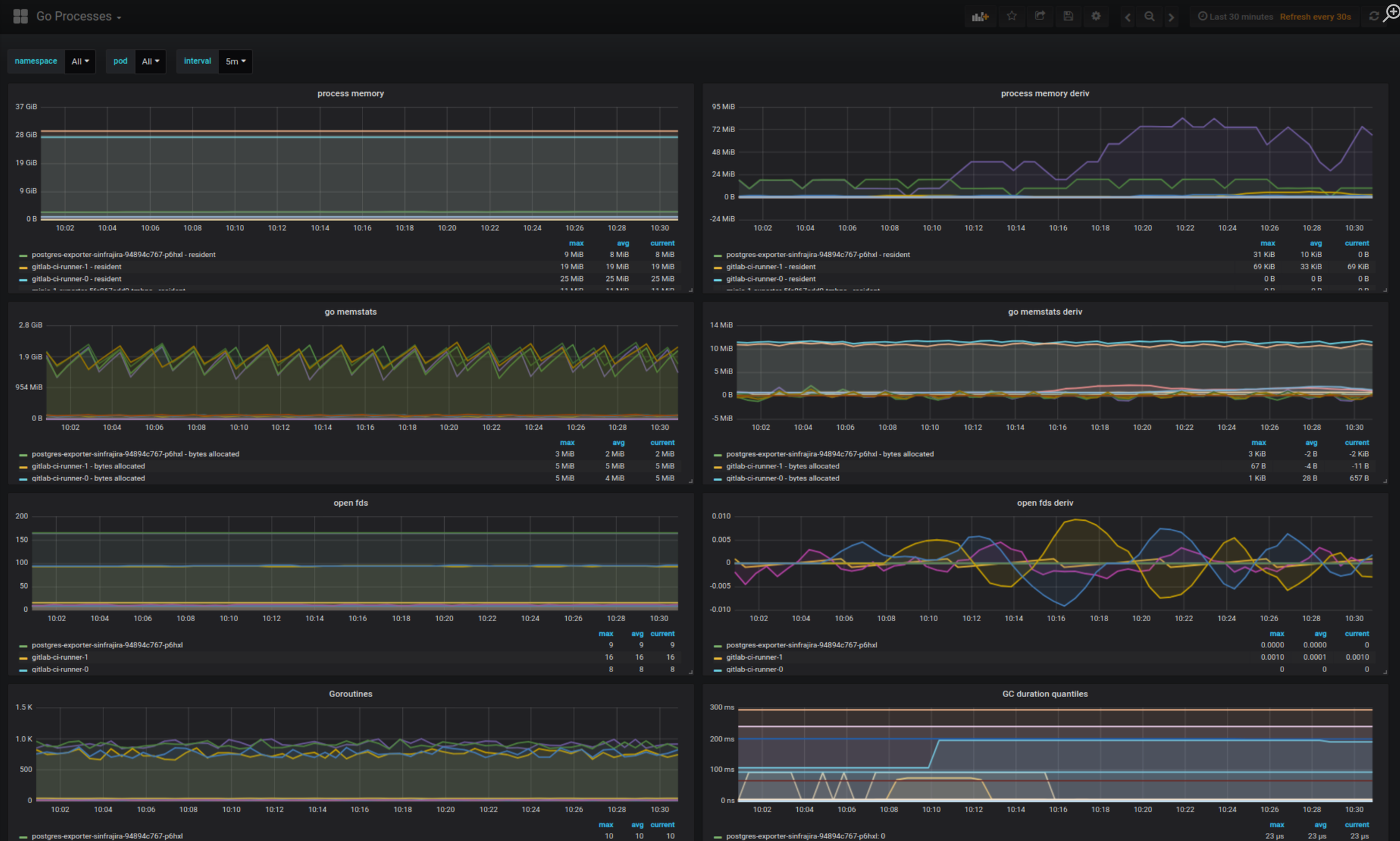Click the Add panel icon

pos(980,17)
